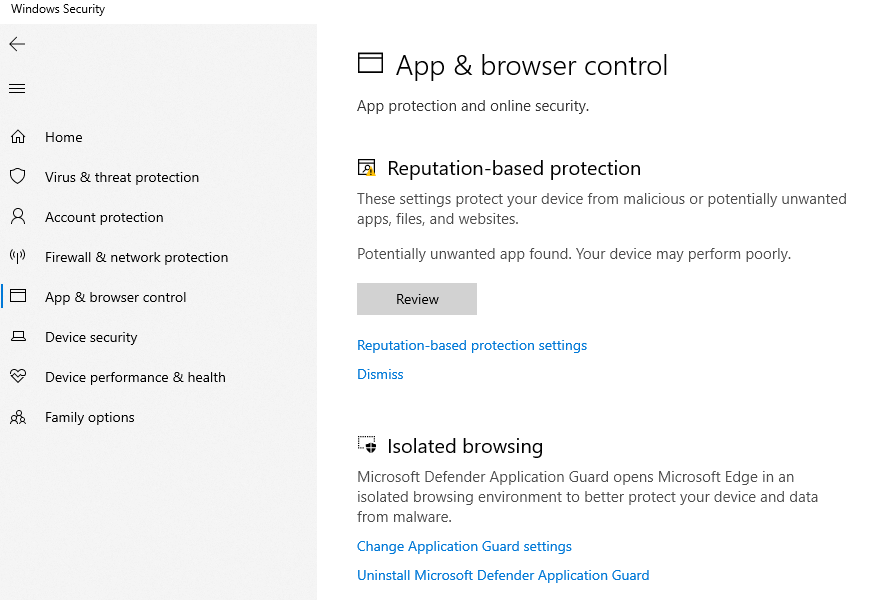Select App & browser control in sidebar
The width and height of the screenshot is (872, 600).
click(115, 297)
